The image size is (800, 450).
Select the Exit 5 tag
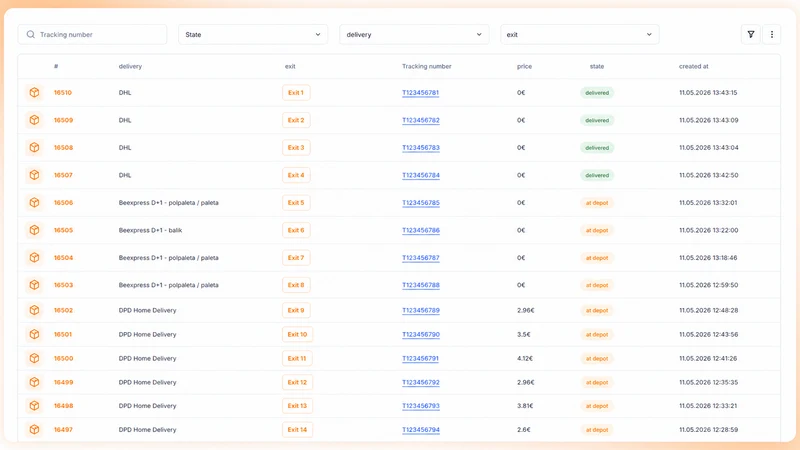point(296,203)
